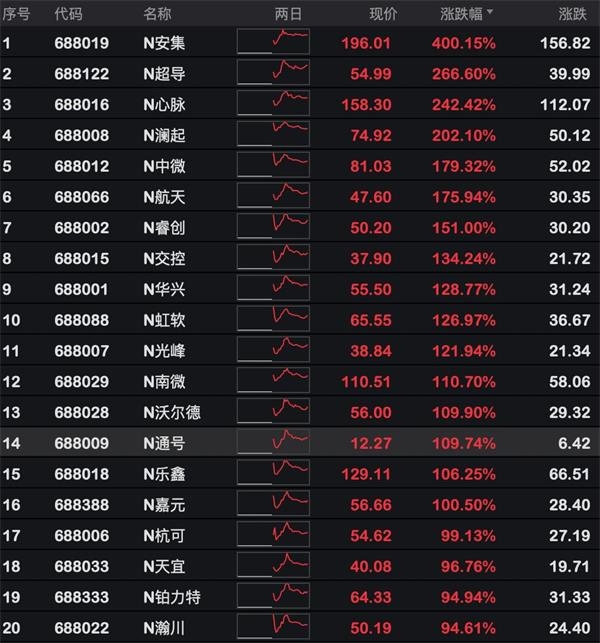Sort by the 代码 column header

click(x=68, y=14)
